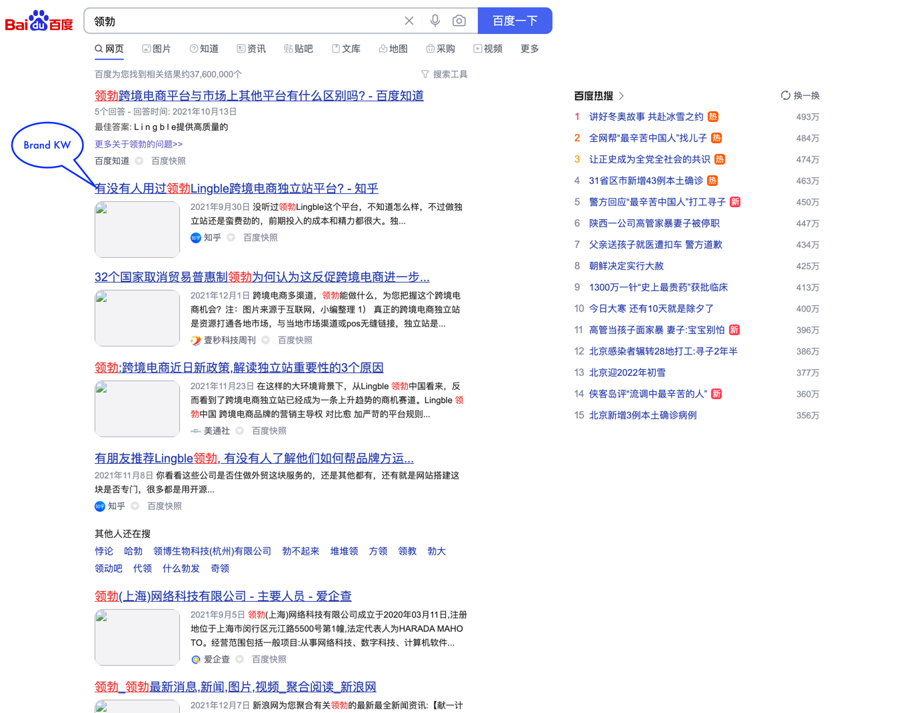Click related search 领博生物科技(杭州)有限公司

(212, 551)
